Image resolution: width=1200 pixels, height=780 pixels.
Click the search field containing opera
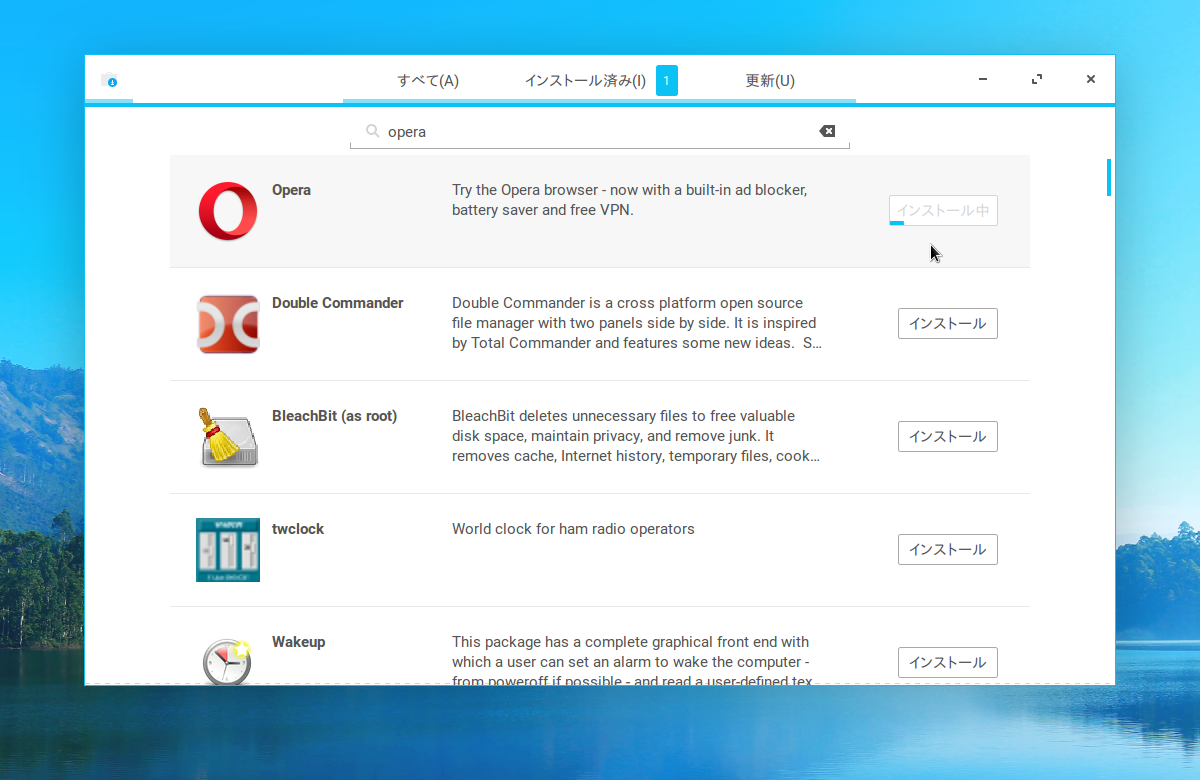pos(600,132)
